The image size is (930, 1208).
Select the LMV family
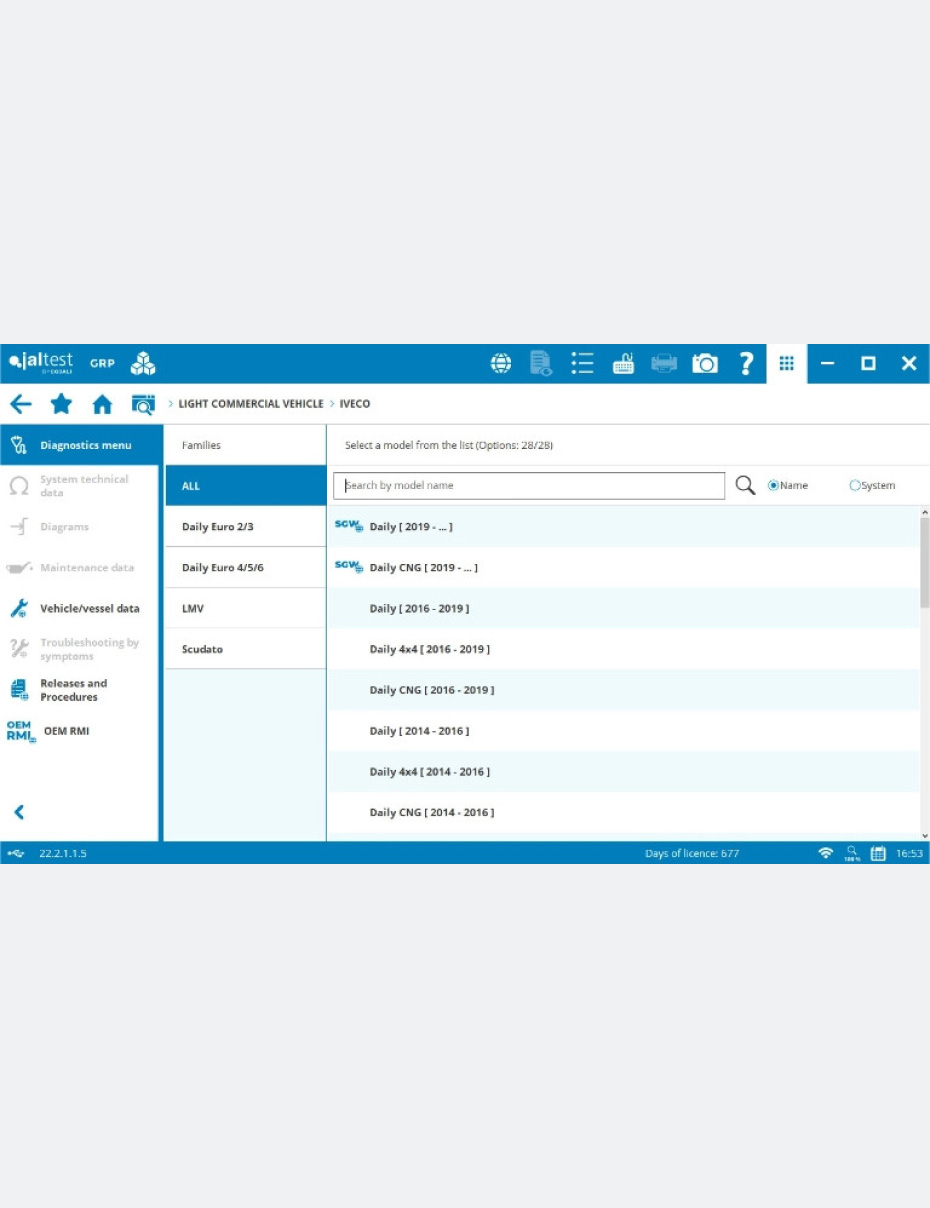pos(245,608)
